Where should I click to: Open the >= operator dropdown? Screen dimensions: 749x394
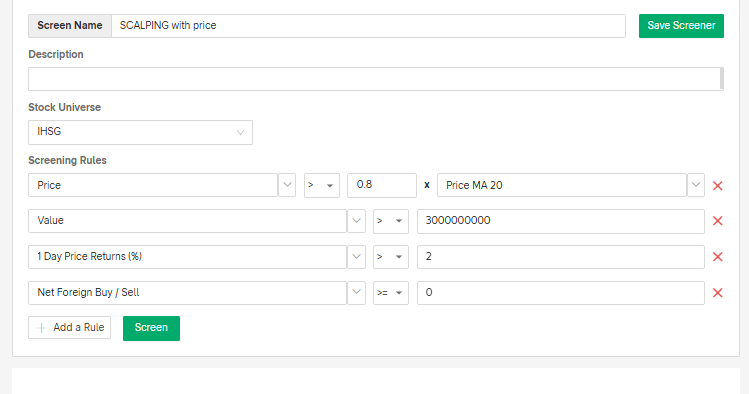click(x=391, y=293)
